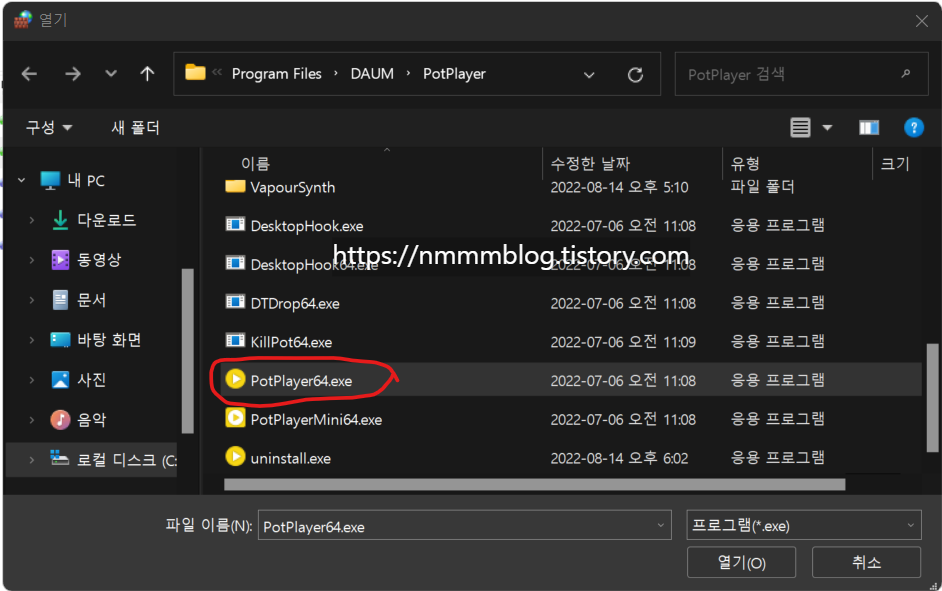Go up one folder level
Image resolution: width=942 pixels, height=591 pixels.
147,74
